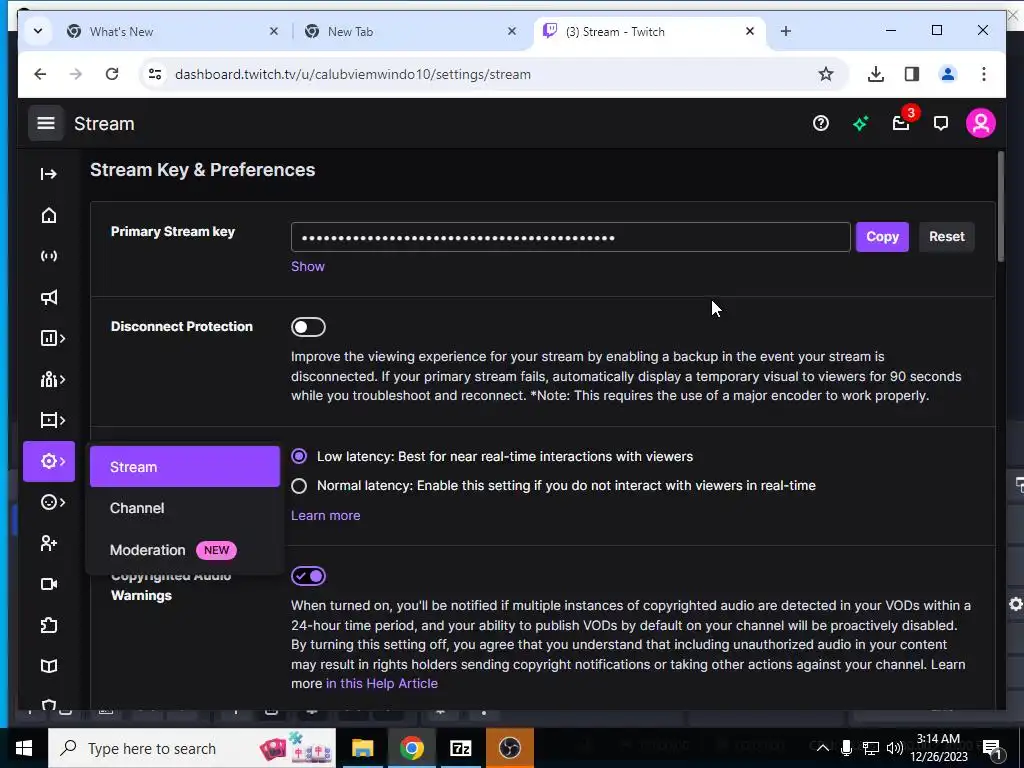Open Chrome three-dot menu

point(984,74)
